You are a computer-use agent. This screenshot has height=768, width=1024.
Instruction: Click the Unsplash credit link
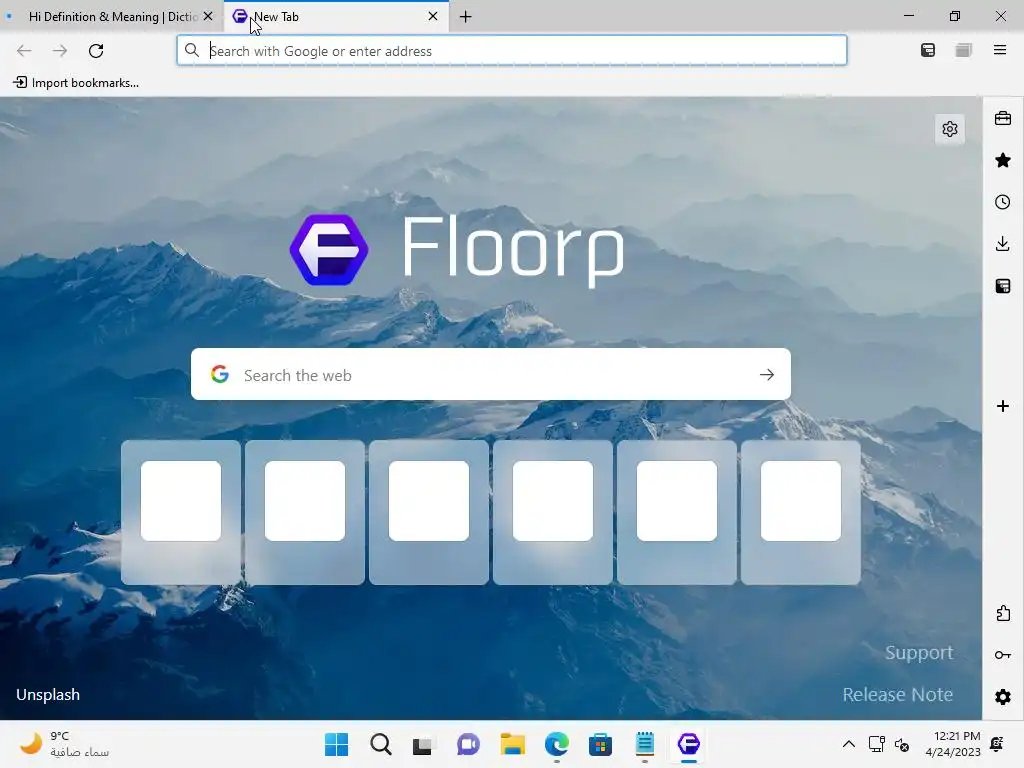point(48,694)
